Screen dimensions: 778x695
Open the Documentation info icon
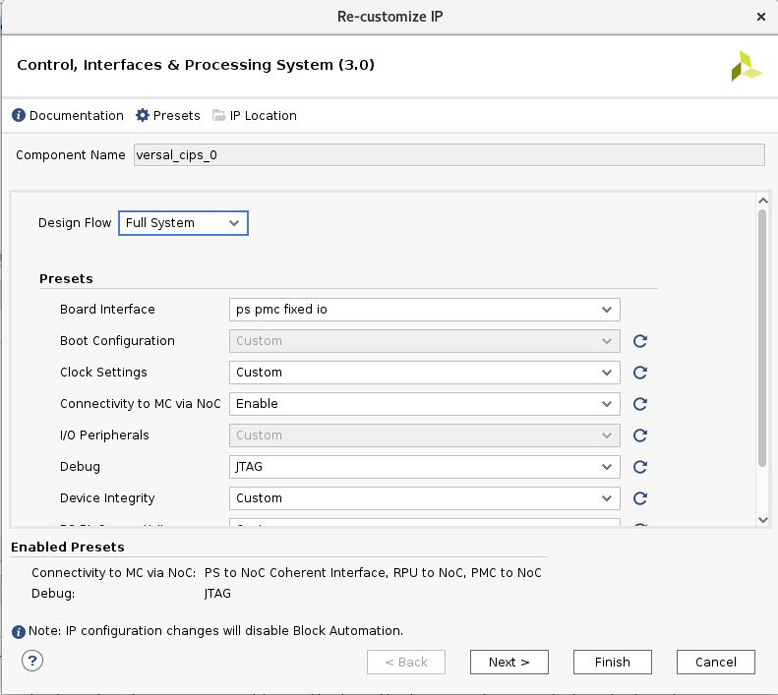click(x=18, y=115)
